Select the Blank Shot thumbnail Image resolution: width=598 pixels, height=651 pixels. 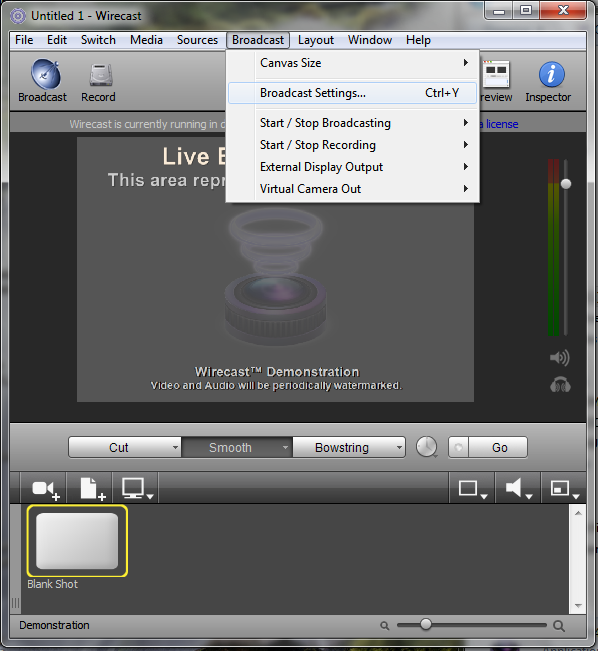pos(77,541)
